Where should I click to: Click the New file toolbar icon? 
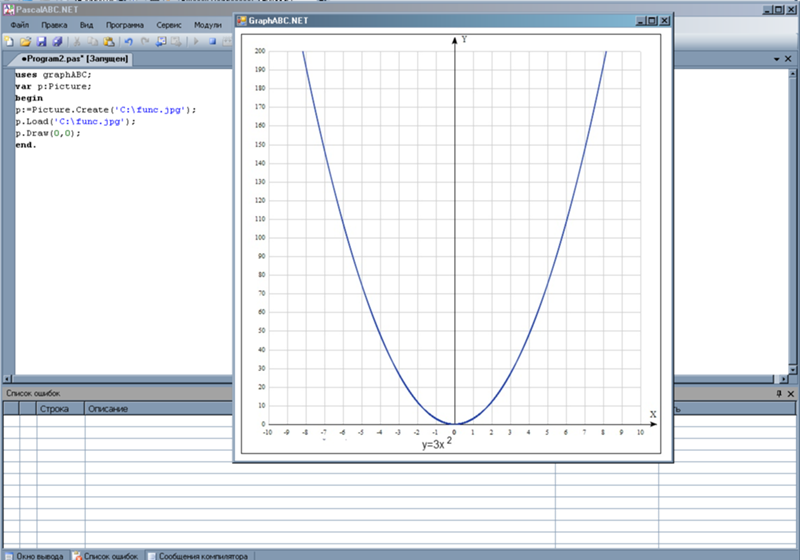pos(9,42)
